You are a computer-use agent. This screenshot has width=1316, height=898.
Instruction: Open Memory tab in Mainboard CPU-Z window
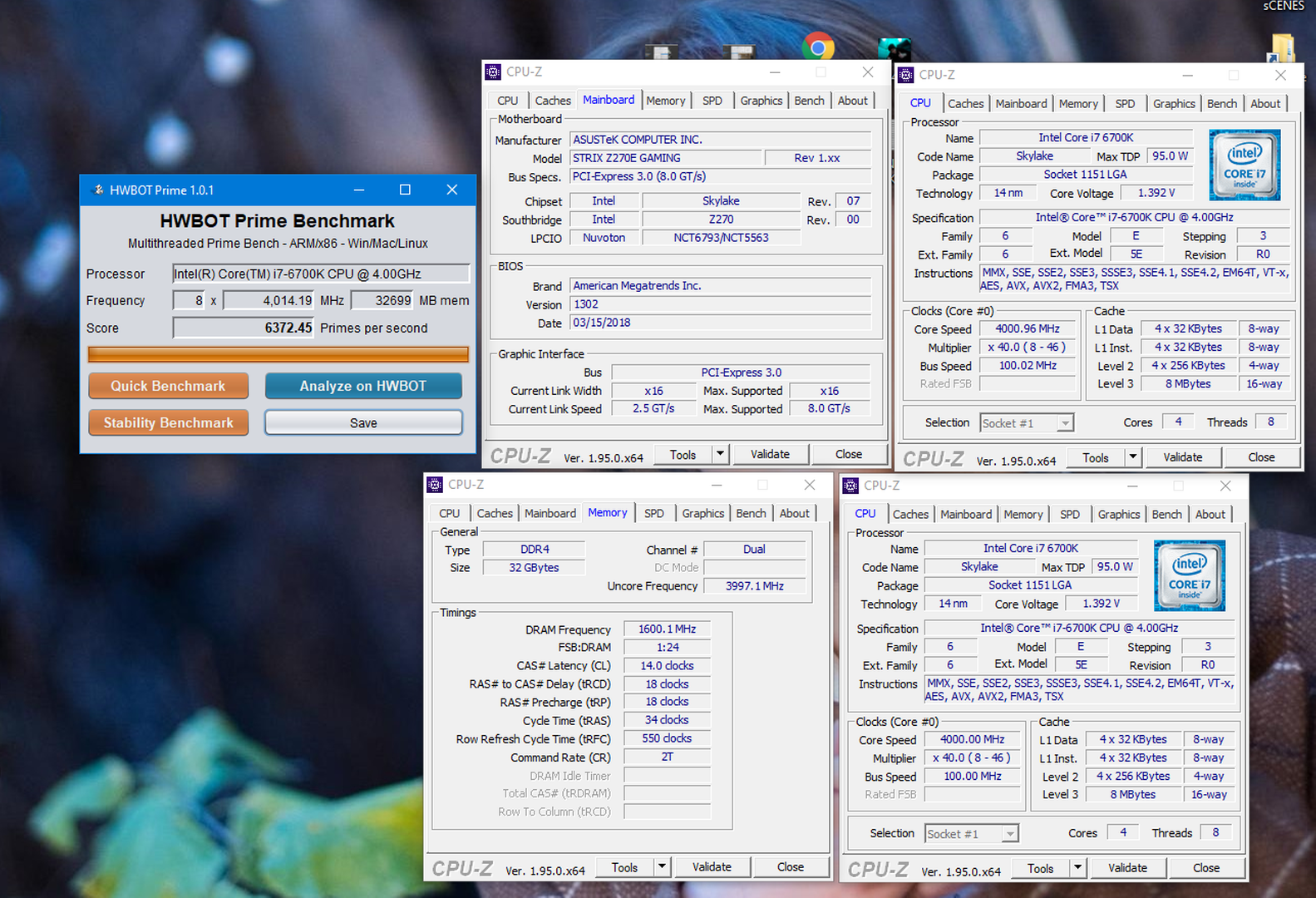click(x=666, y=101)
